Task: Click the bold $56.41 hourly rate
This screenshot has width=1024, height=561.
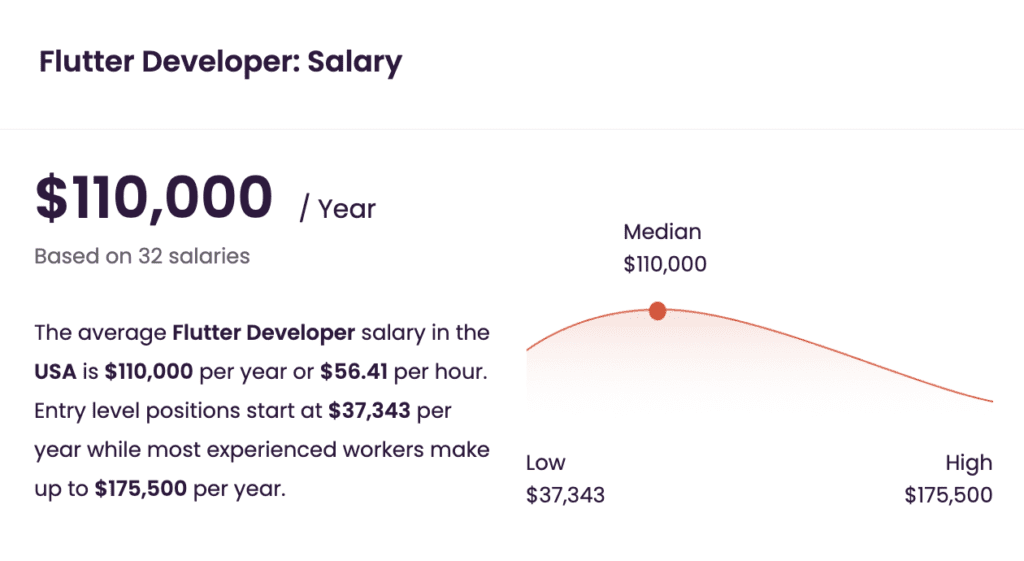Action: [353, 372]
